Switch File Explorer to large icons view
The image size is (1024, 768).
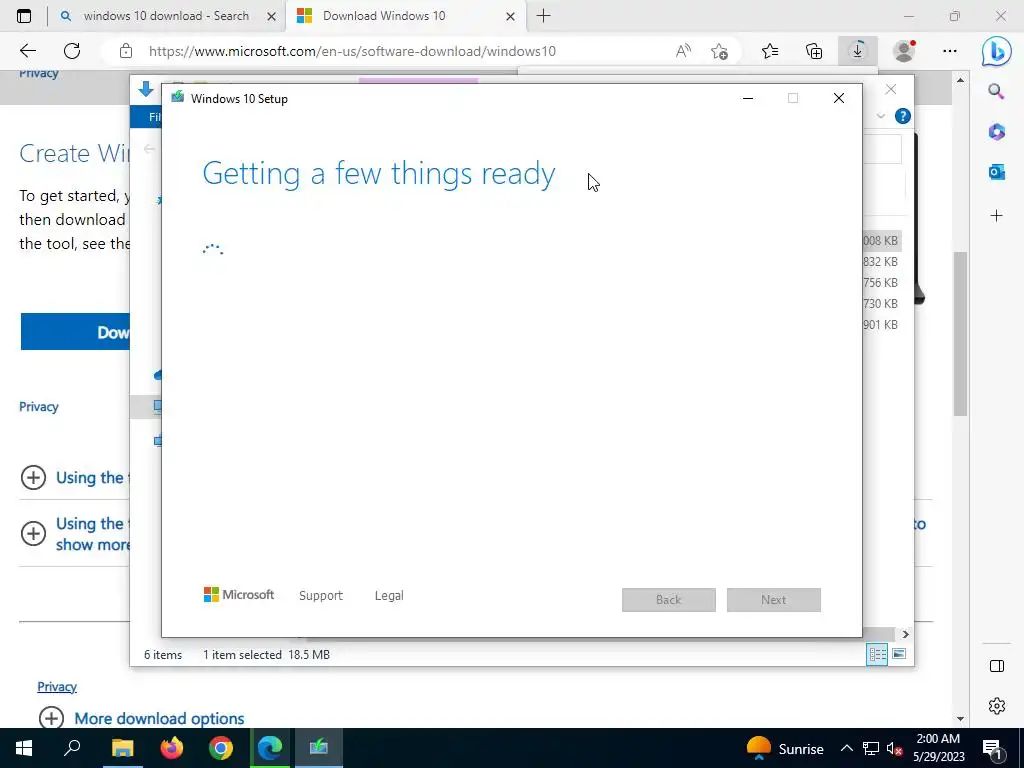[899, 654]
